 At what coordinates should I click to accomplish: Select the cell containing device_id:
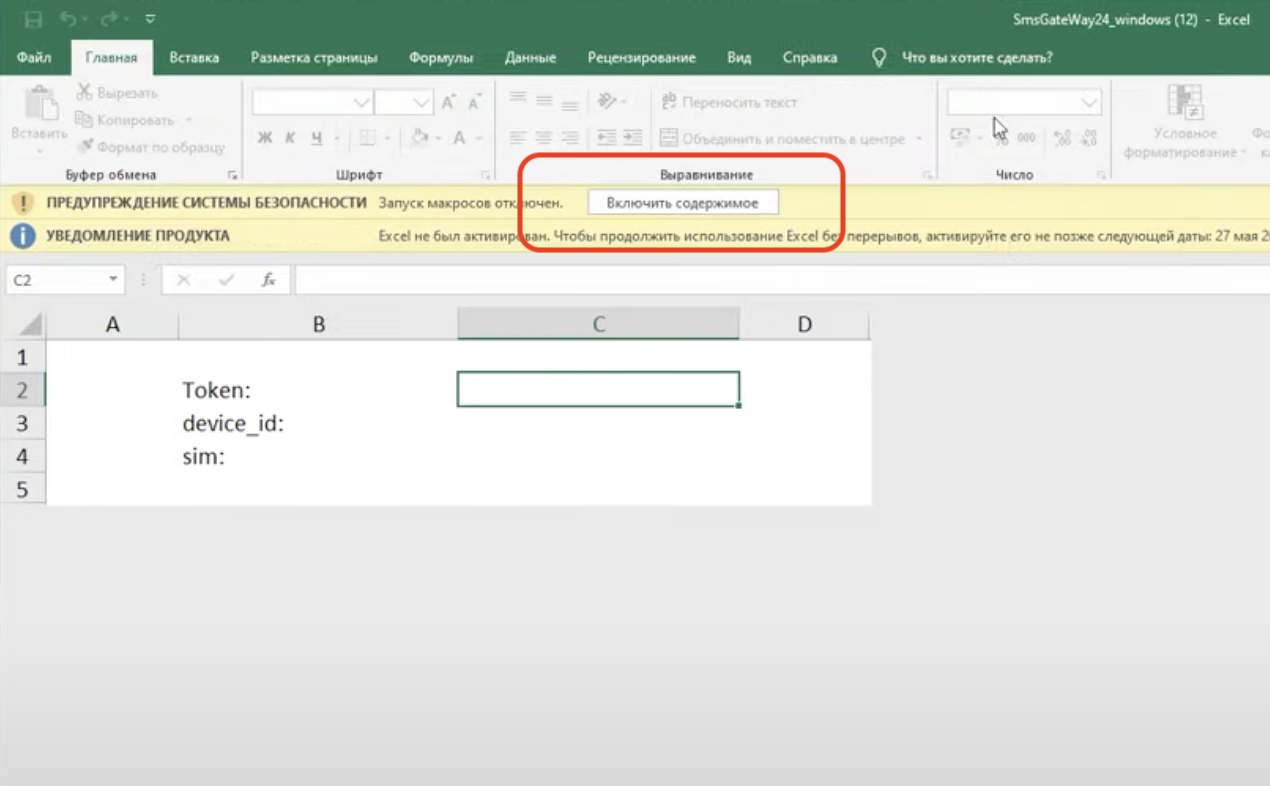pyautogui.click(x=318, y=423)
